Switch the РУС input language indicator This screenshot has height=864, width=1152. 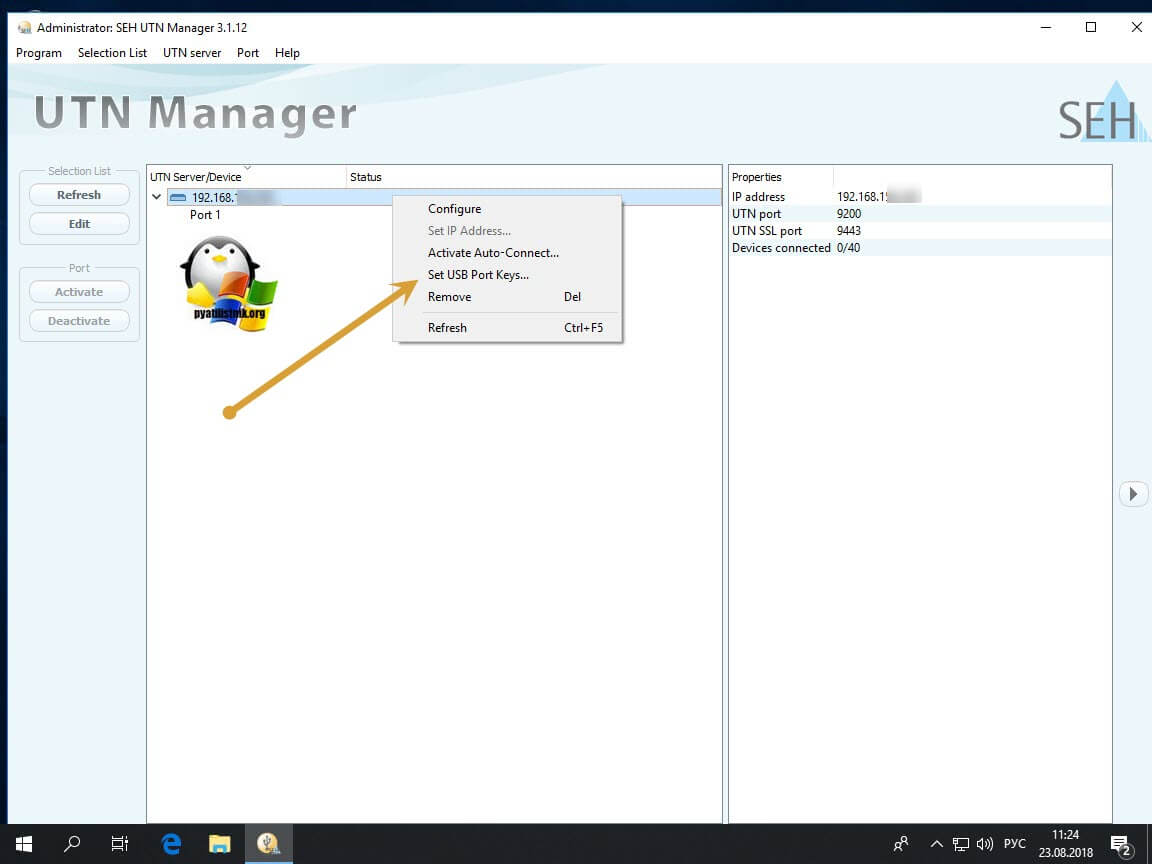point(1015,843)
